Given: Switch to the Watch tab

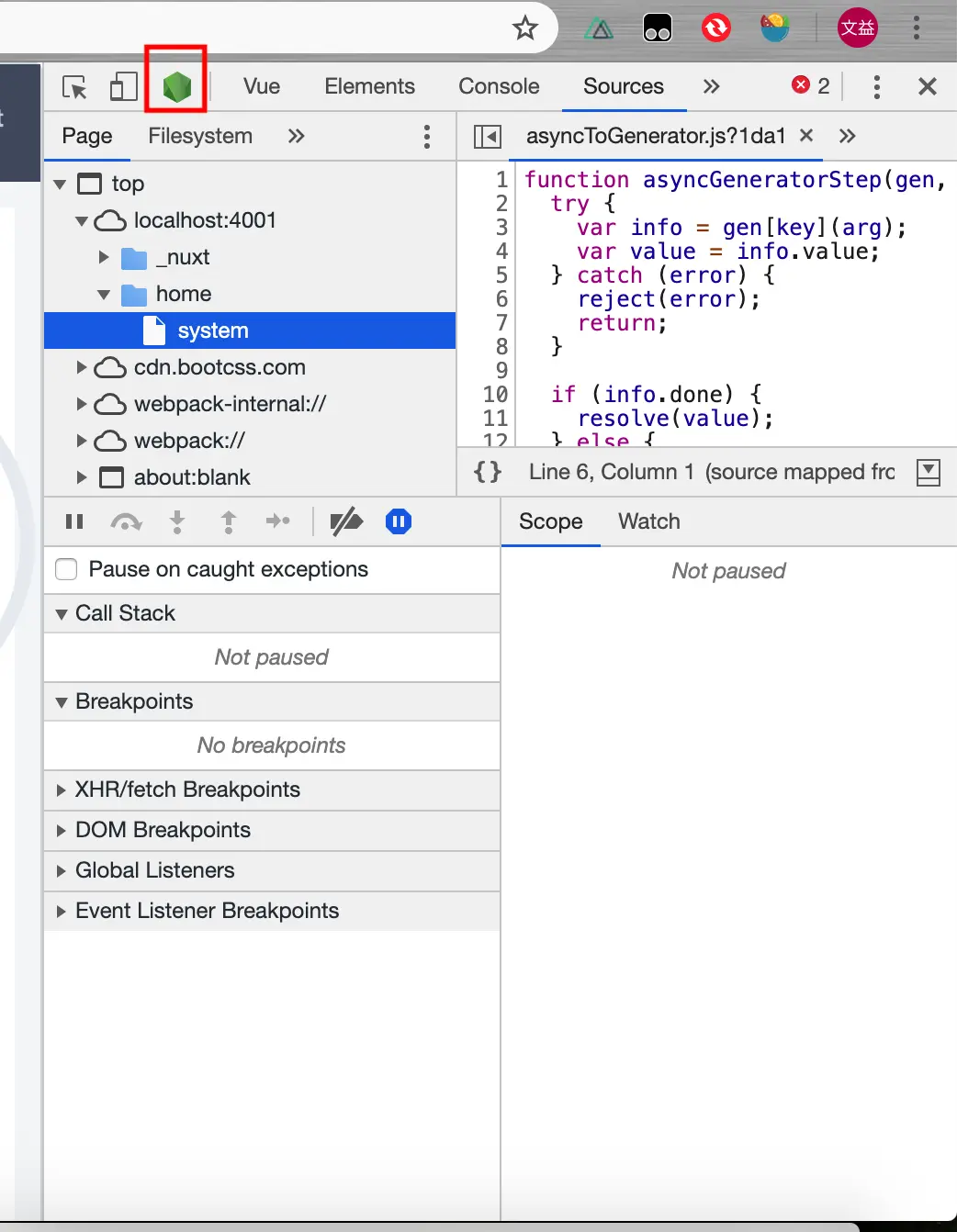Looking at the screenshot, I should point(649,521).
